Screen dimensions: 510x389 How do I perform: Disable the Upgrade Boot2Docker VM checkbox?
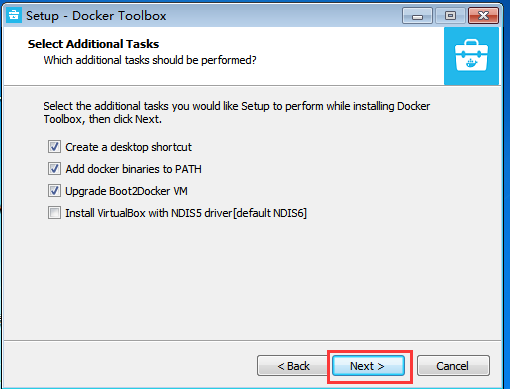[54, 191]
